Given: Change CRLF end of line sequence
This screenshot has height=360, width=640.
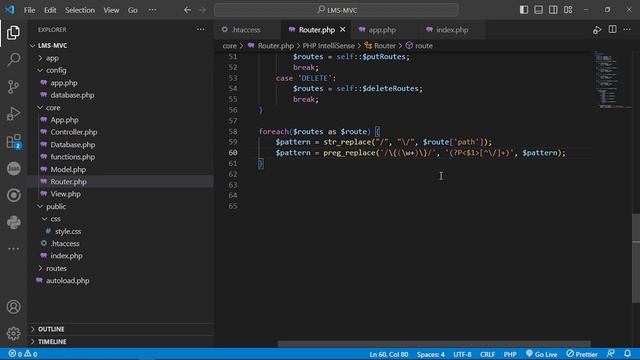Looking at the screenshot, I should pos(487,354).
